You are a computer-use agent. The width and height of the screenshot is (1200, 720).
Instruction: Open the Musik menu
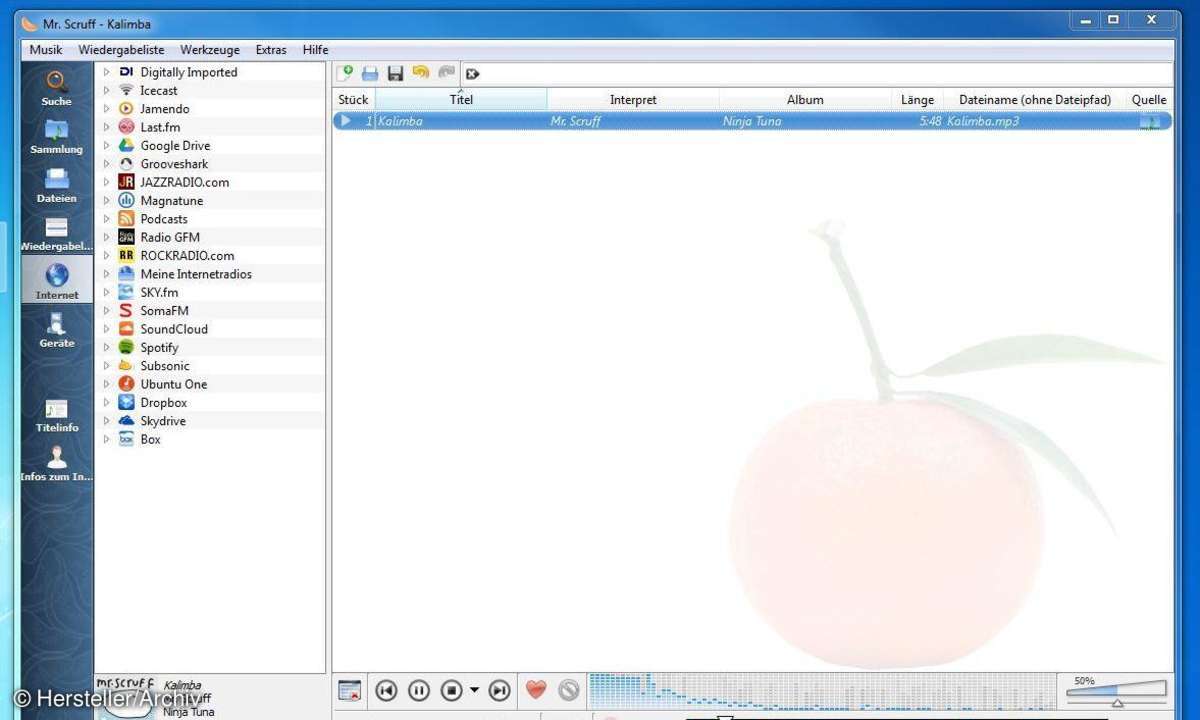[46, 50]
